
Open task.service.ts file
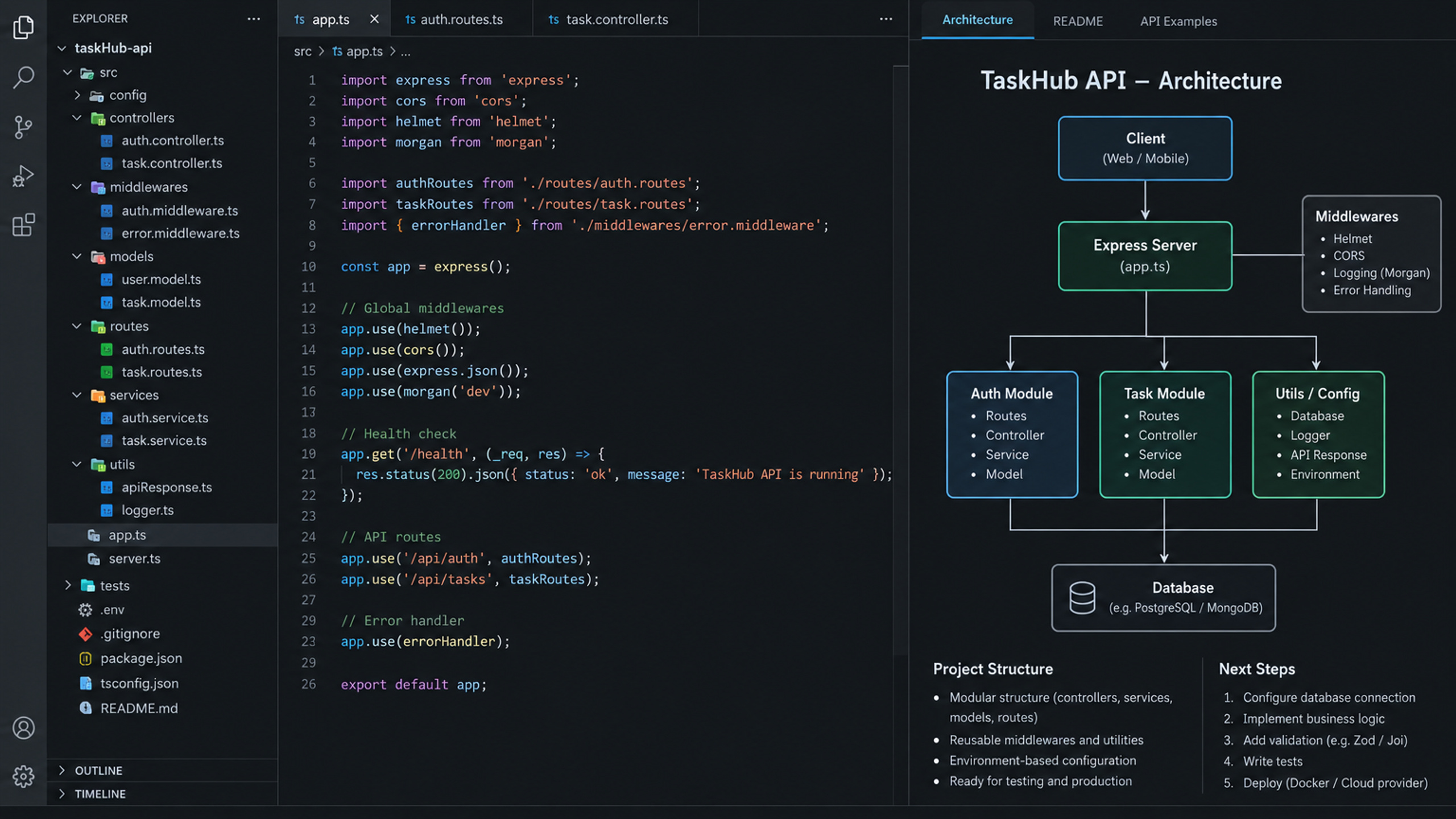(164, 441)
